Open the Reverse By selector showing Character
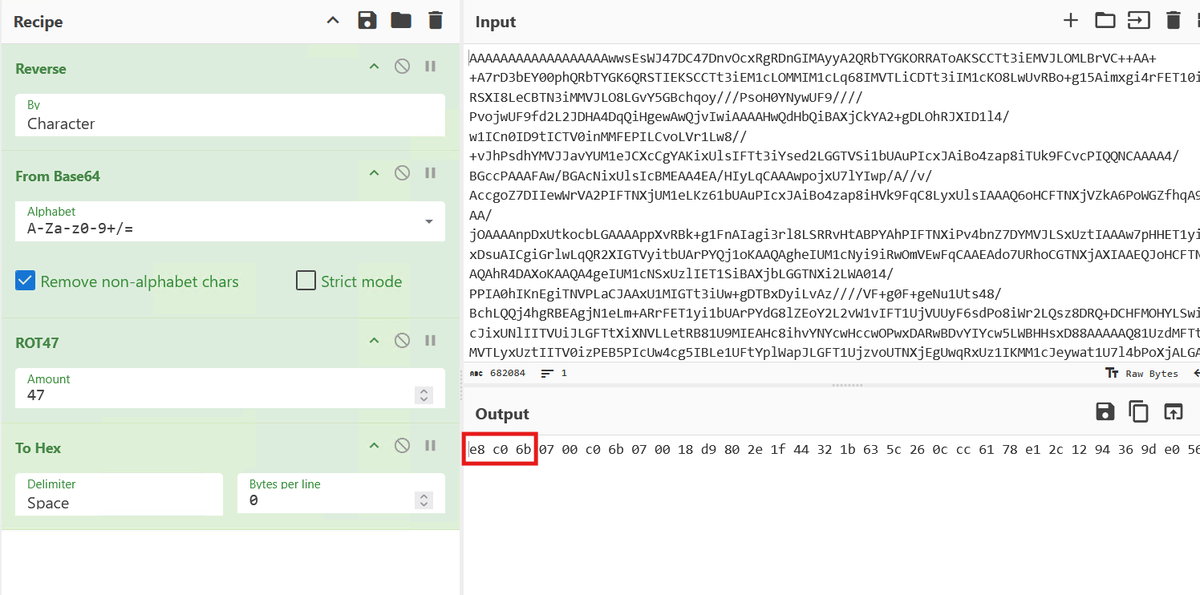Screen dimensions: 1200x595 click(230, 115)
